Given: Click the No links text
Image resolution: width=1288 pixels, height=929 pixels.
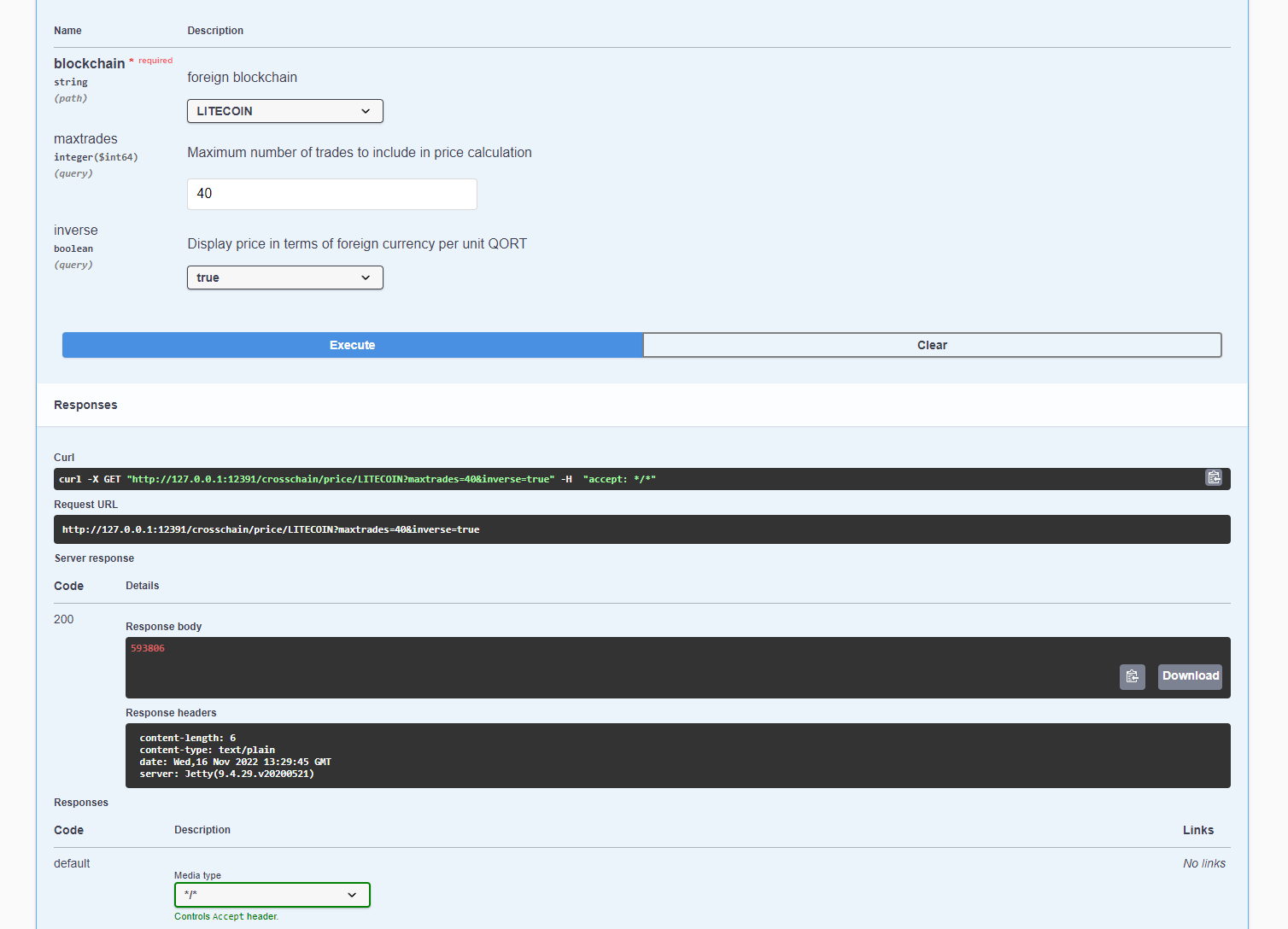Looking at the screenshot, I should pos(1203,863).
